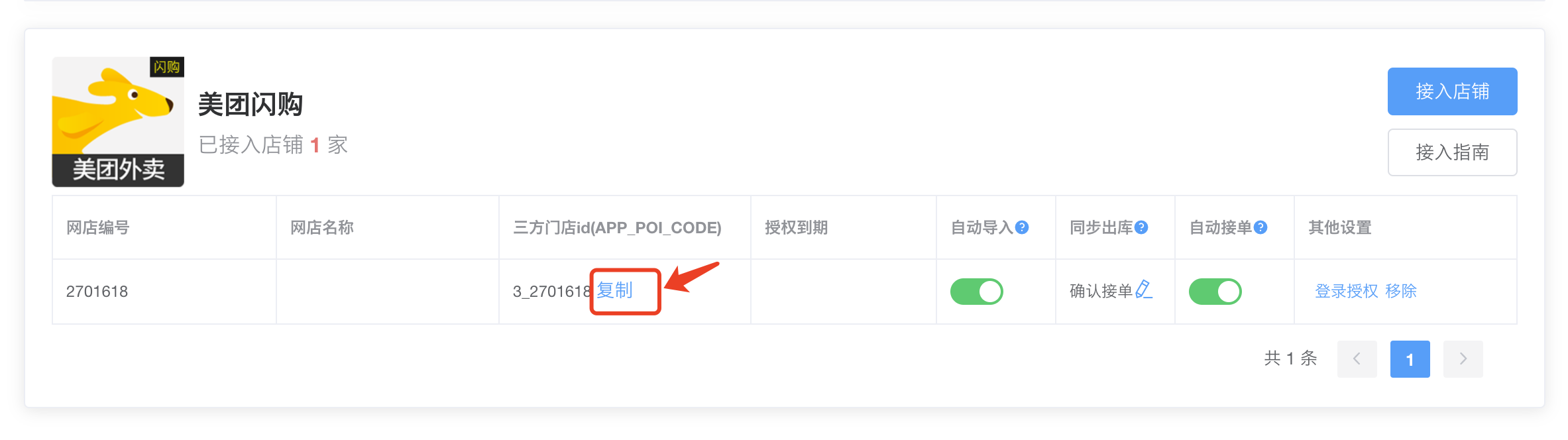
Task: Click the 3_2701618 store id text
Action: 551,292
